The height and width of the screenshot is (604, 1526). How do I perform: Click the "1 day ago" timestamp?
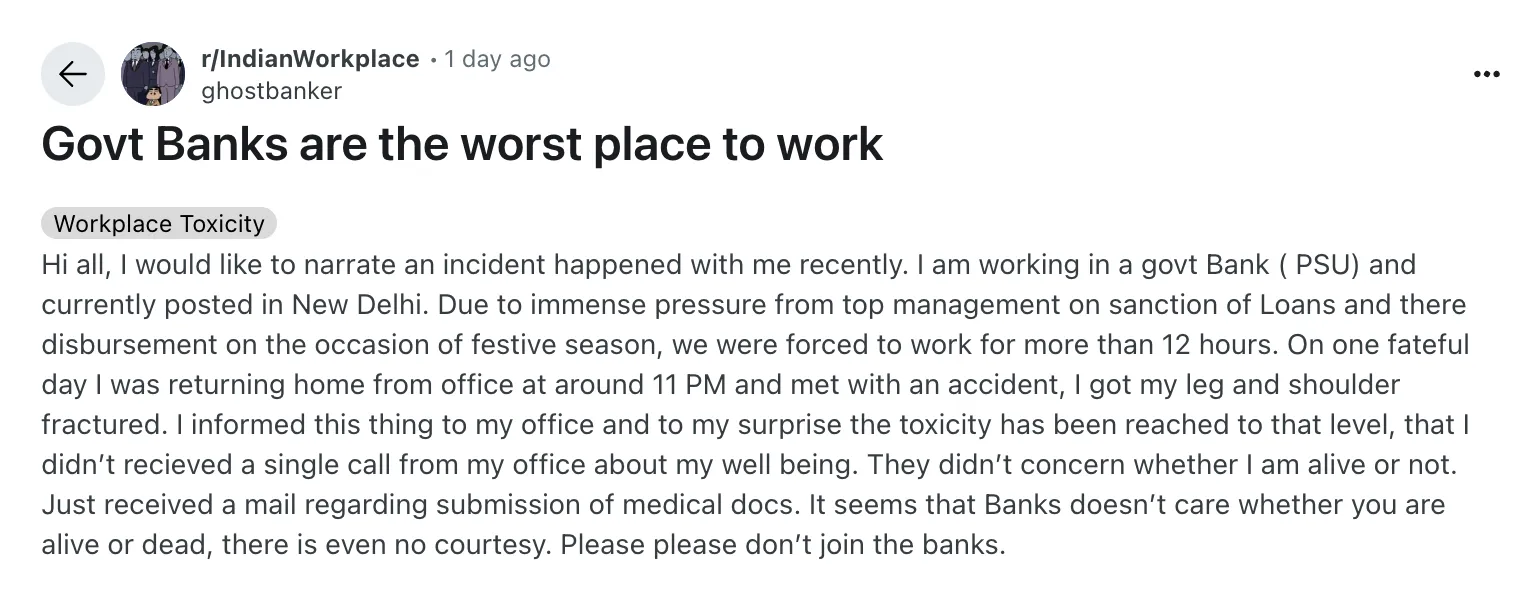[x=497, y=59]
